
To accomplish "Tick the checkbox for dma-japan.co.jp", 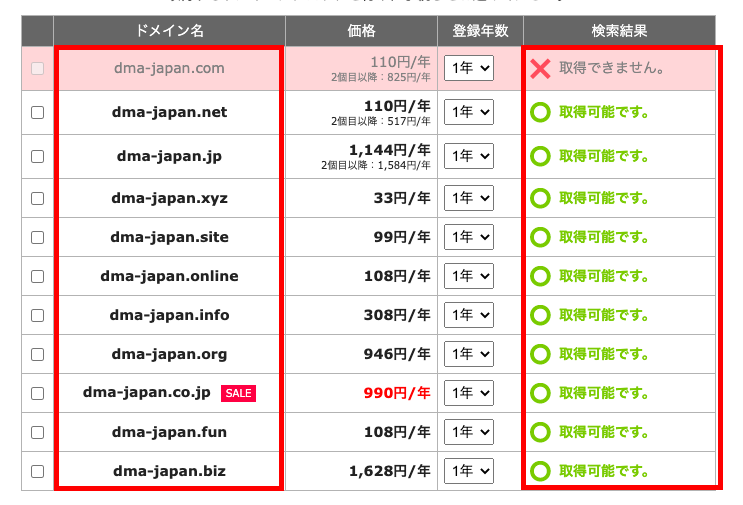I will tap(38, 393).
